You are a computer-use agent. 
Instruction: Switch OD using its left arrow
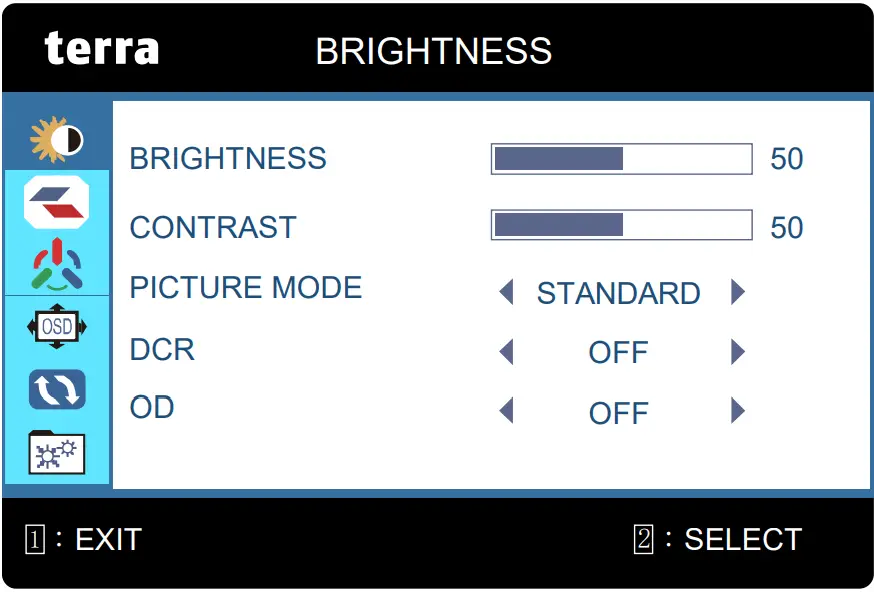coord(506,411)
